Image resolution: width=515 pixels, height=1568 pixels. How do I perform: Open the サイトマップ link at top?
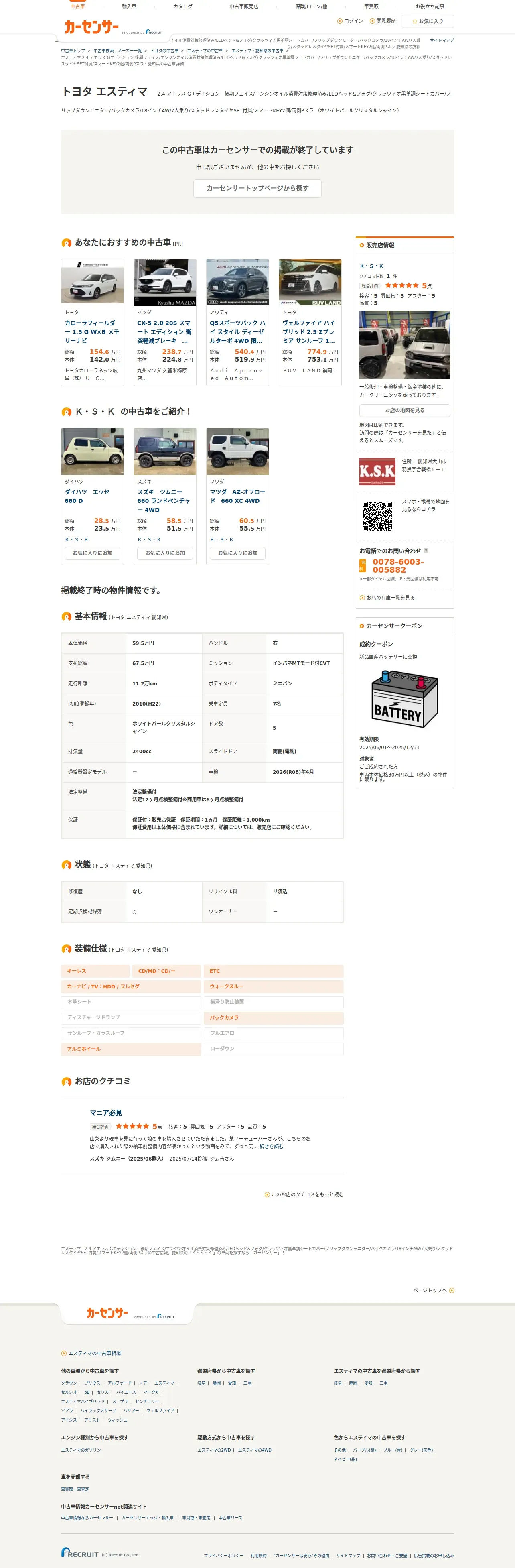[442, 40]
